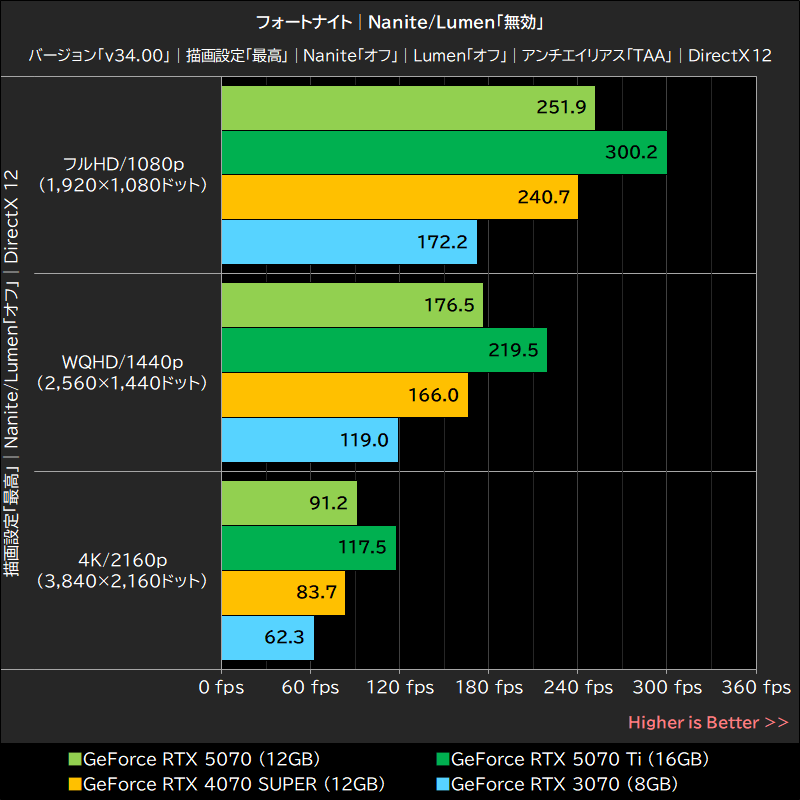Click the 166.0 bar value

click(x=434, y=395)
